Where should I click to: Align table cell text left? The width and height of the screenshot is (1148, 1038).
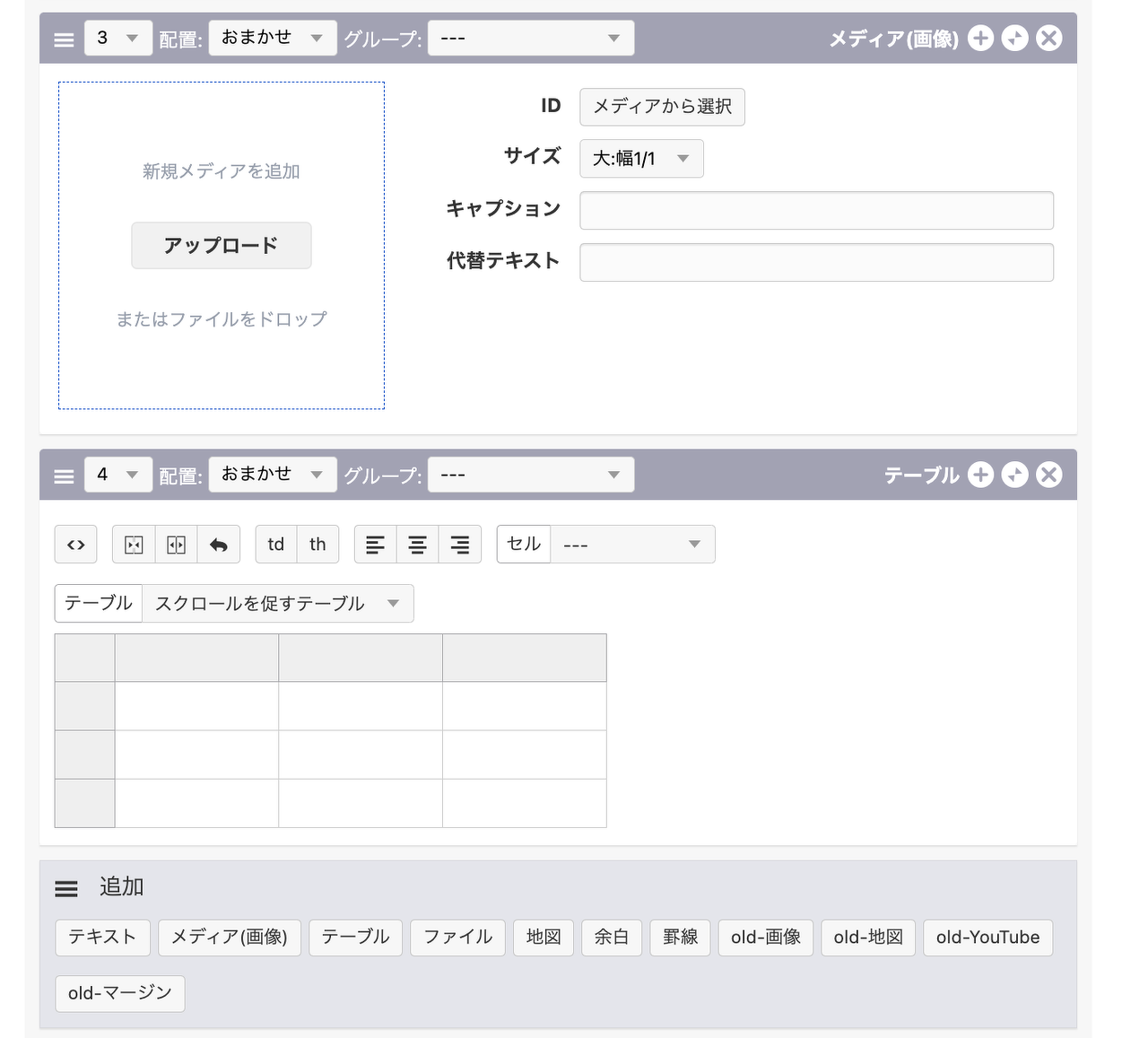pyautogui.click(x=376, y=545)
